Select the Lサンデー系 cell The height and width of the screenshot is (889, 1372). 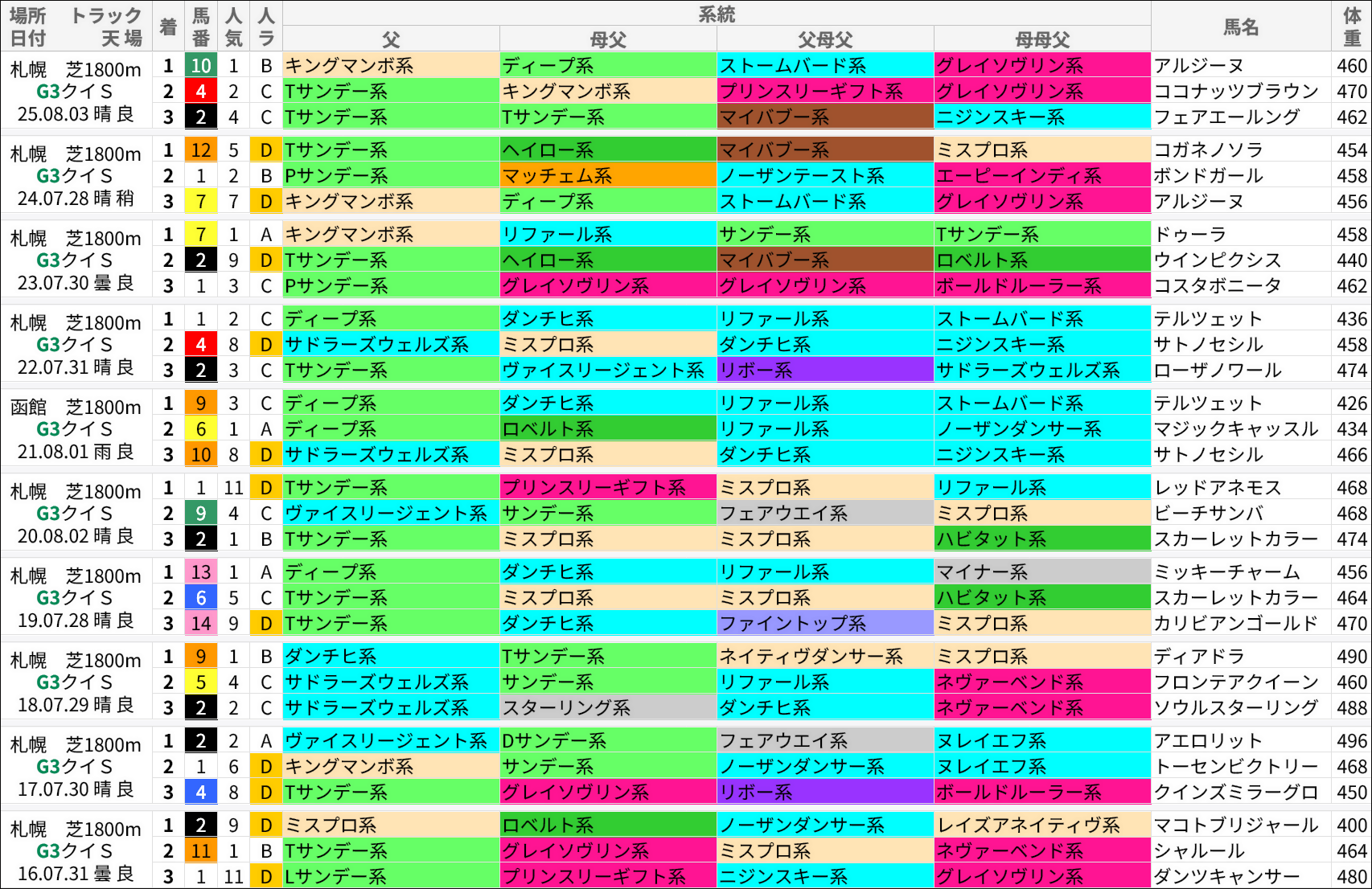click(x=391, y=877)
